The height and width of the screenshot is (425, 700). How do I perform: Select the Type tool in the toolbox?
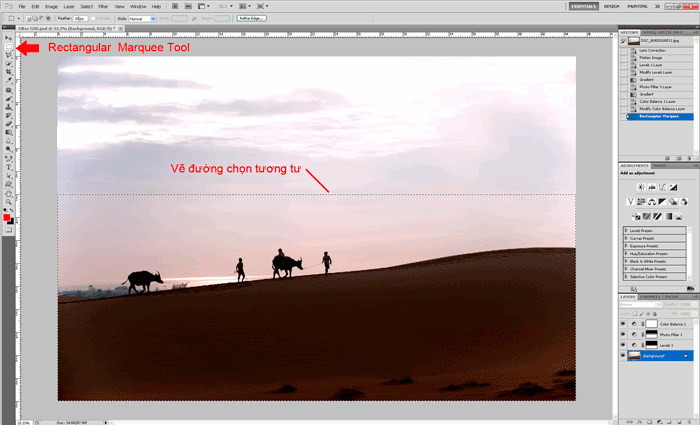click(8, 158)
